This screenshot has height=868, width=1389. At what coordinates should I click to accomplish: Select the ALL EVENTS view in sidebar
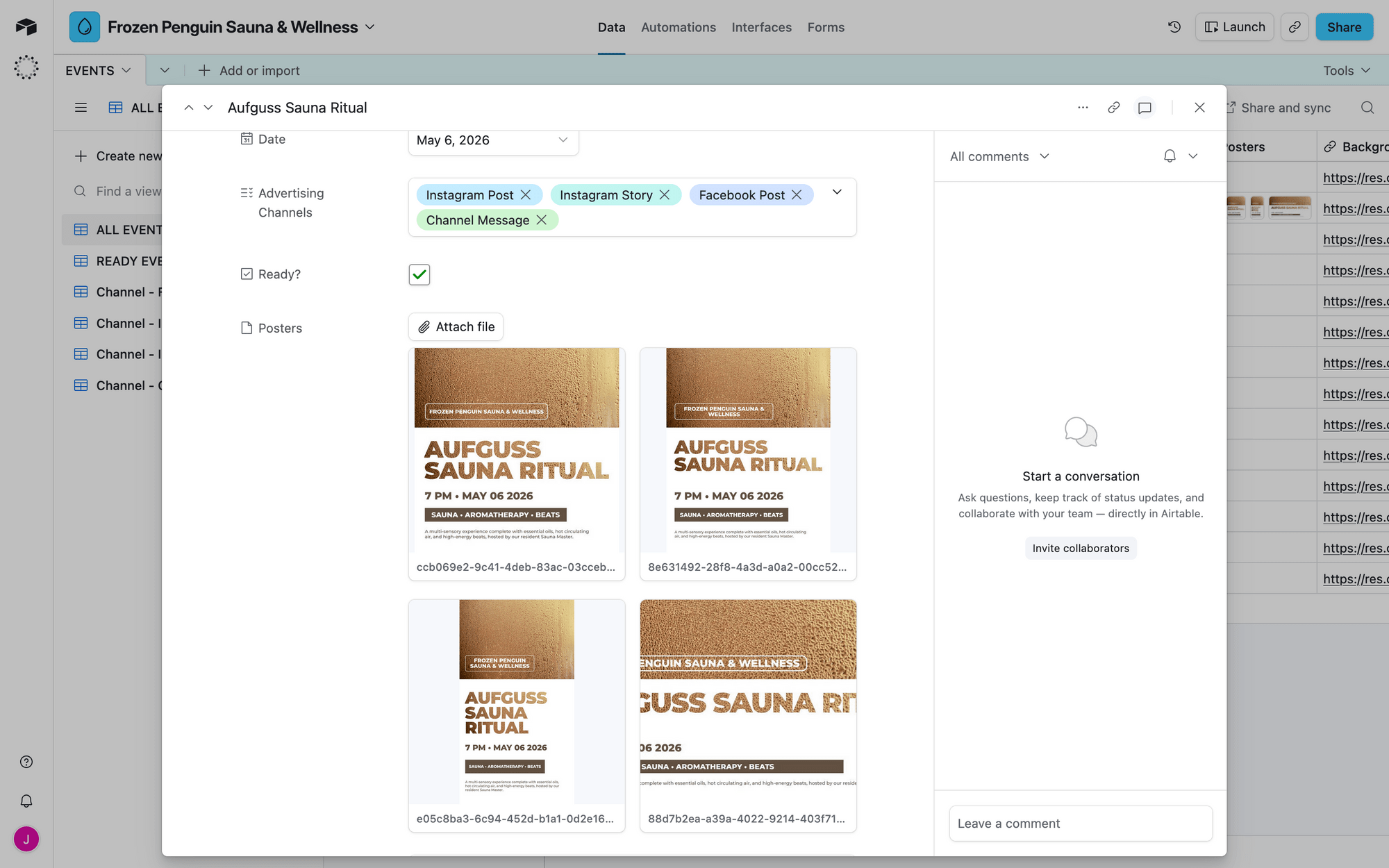click(113, 230)
